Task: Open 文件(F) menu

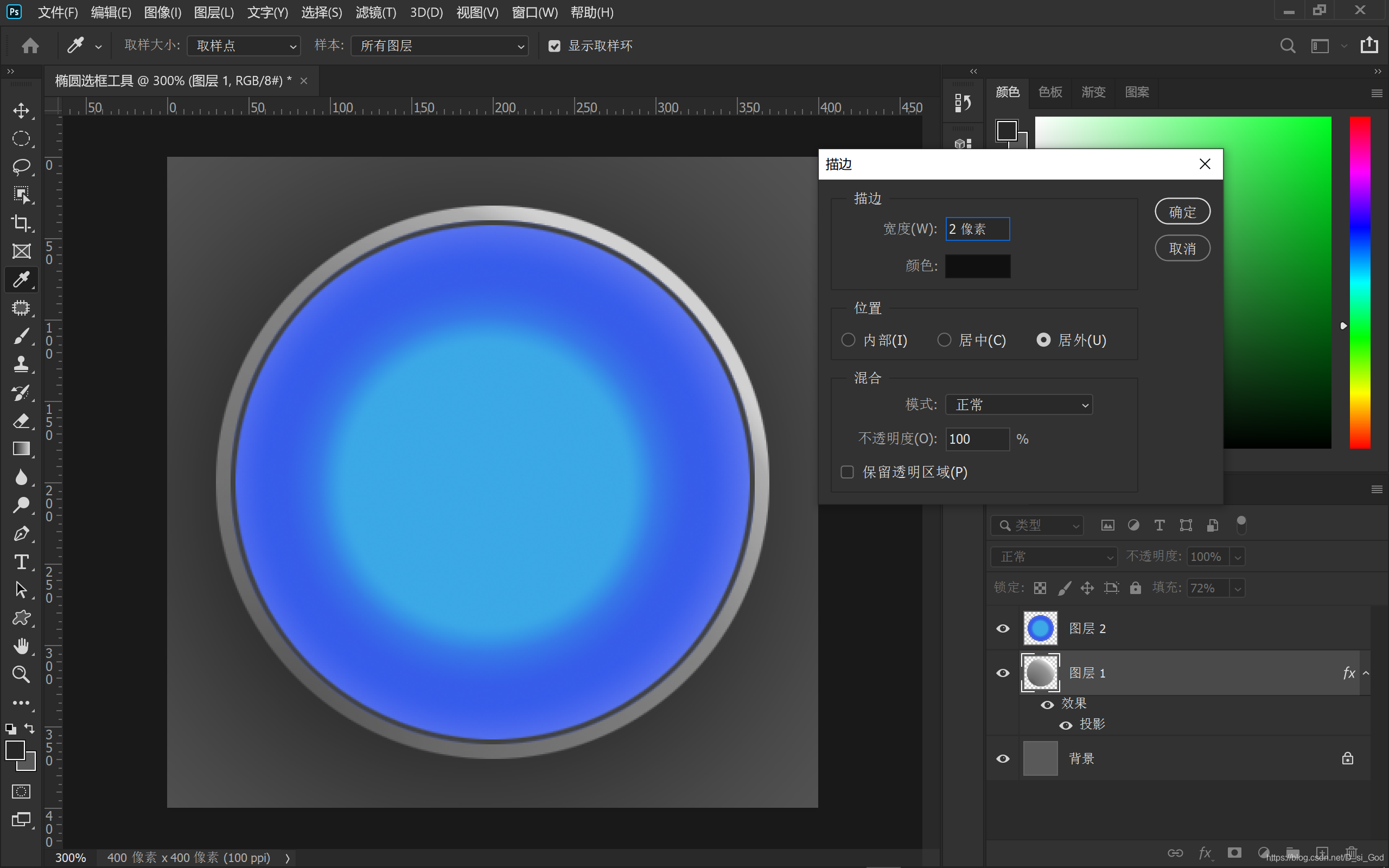Action: 58,12
